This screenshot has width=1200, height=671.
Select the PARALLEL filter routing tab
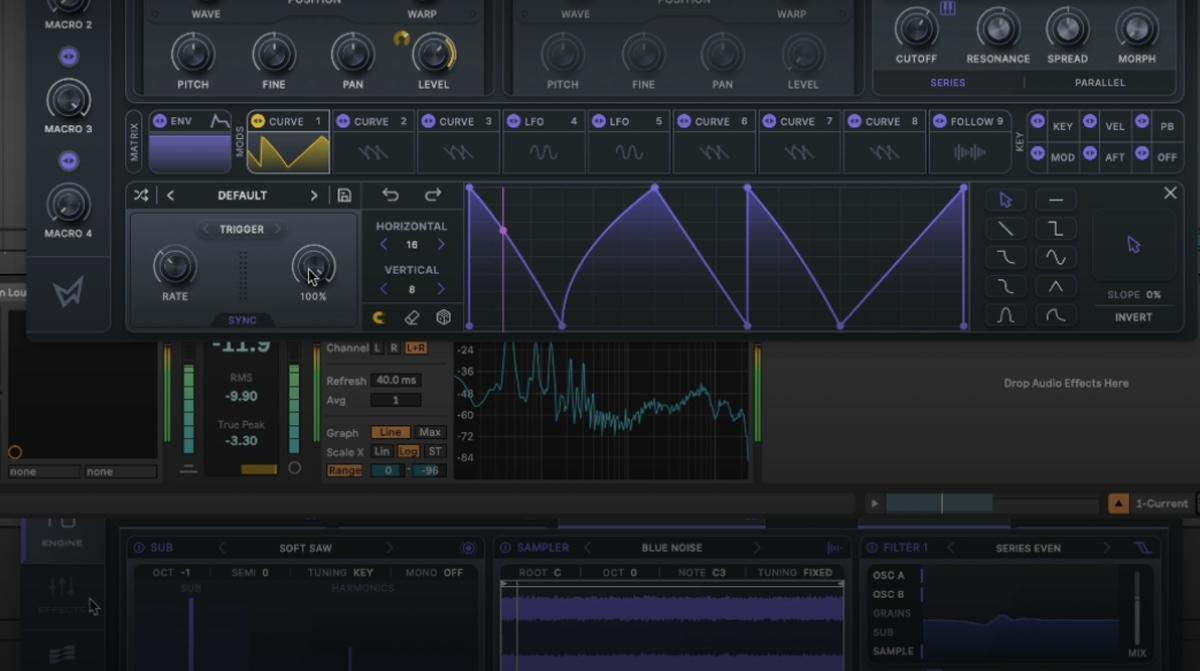(x=1100, y=83)
